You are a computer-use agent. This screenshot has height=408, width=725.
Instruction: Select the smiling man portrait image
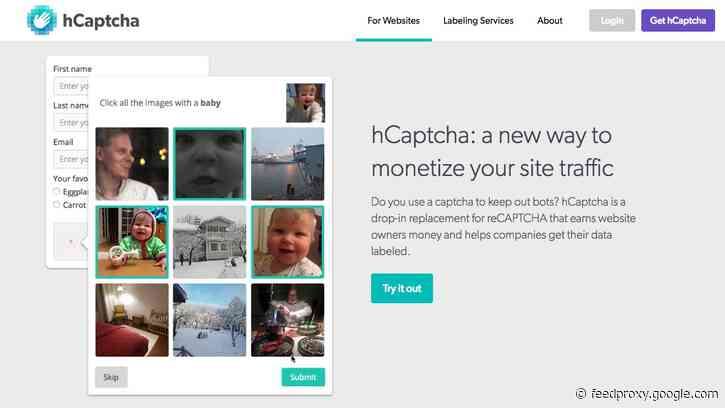pos(132,164)
